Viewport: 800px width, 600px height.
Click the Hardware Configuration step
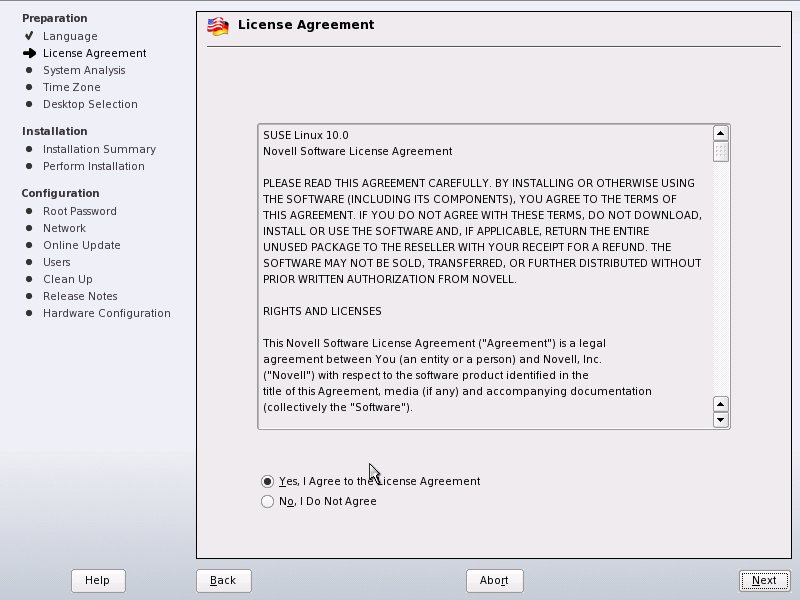pos(107,313)
